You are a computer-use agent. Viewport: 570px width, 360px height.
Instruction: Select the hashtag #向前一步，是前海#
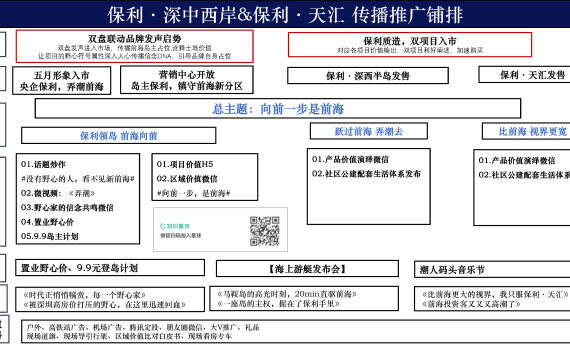point(193,193)
